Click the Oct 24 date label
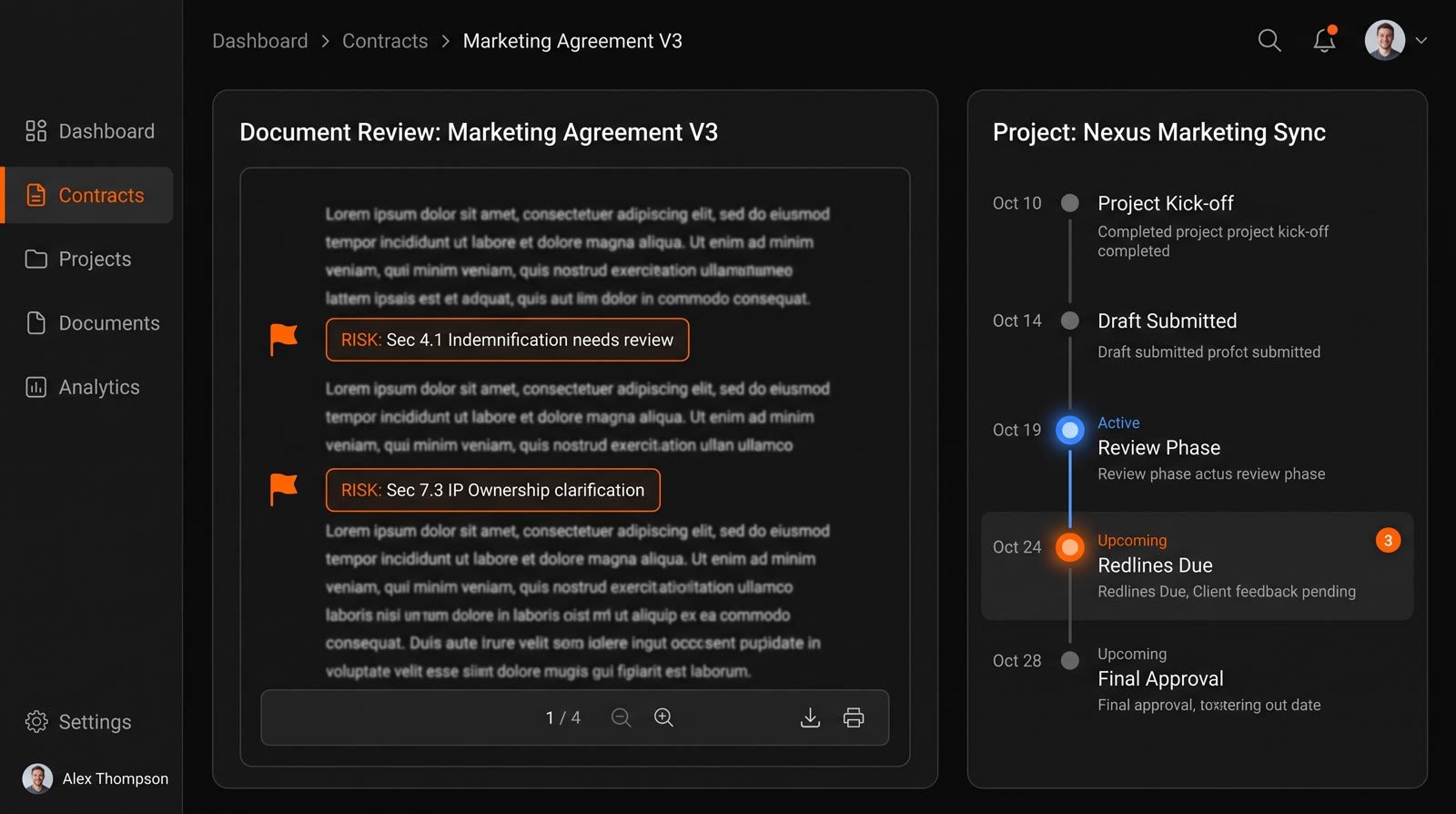The image size is (1456, 814). click(x=1016, y=547)
